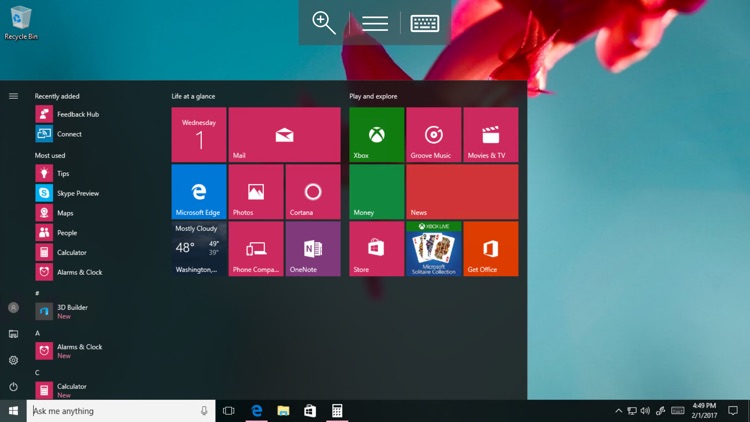Image resolution: width=750 pixels, height=422 pixels.
Task: Click the Power button in Start menu
Action: 13,387
